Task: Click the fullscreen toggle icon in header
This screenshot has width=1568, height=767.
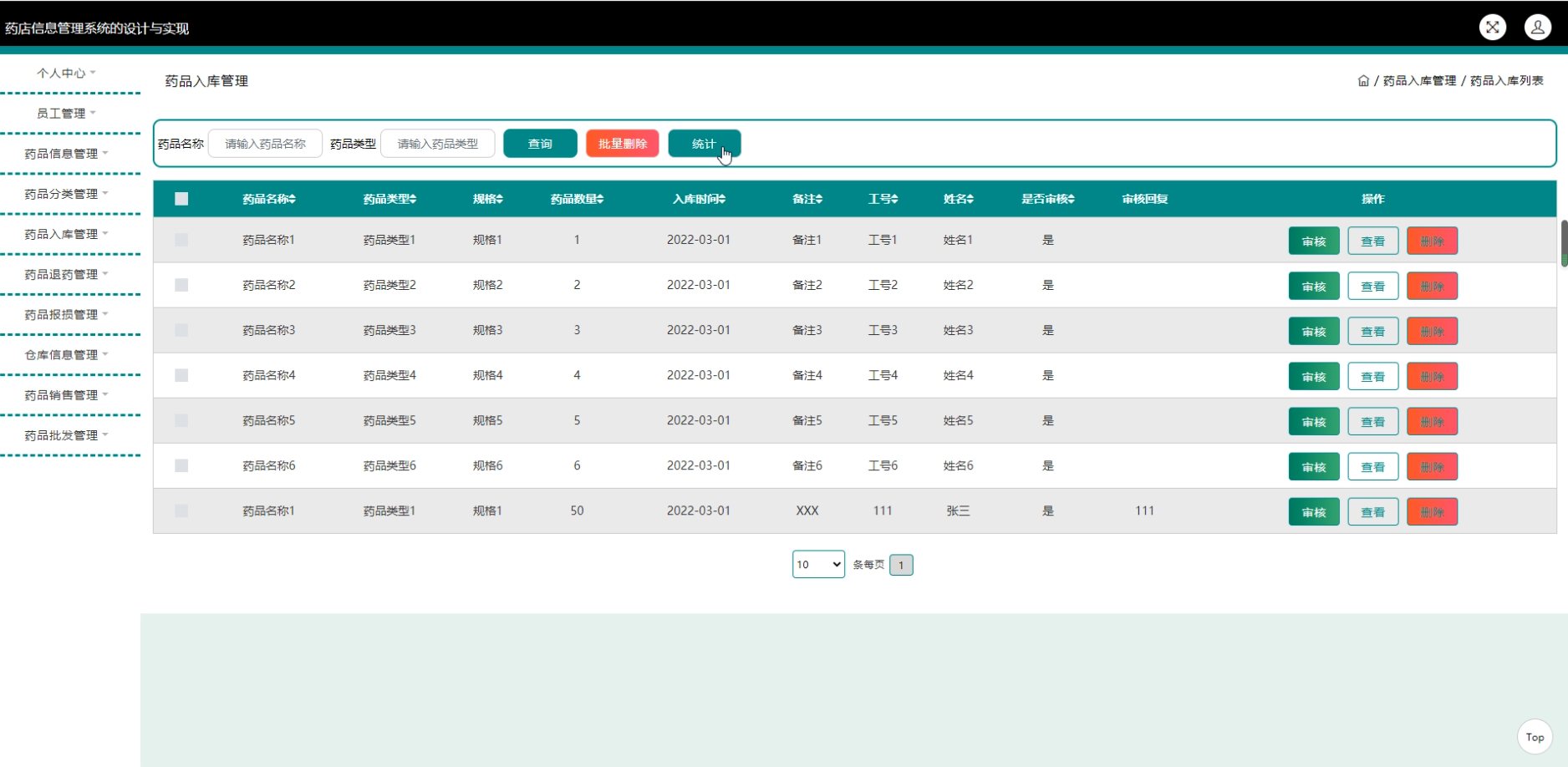Action: 1492,27
